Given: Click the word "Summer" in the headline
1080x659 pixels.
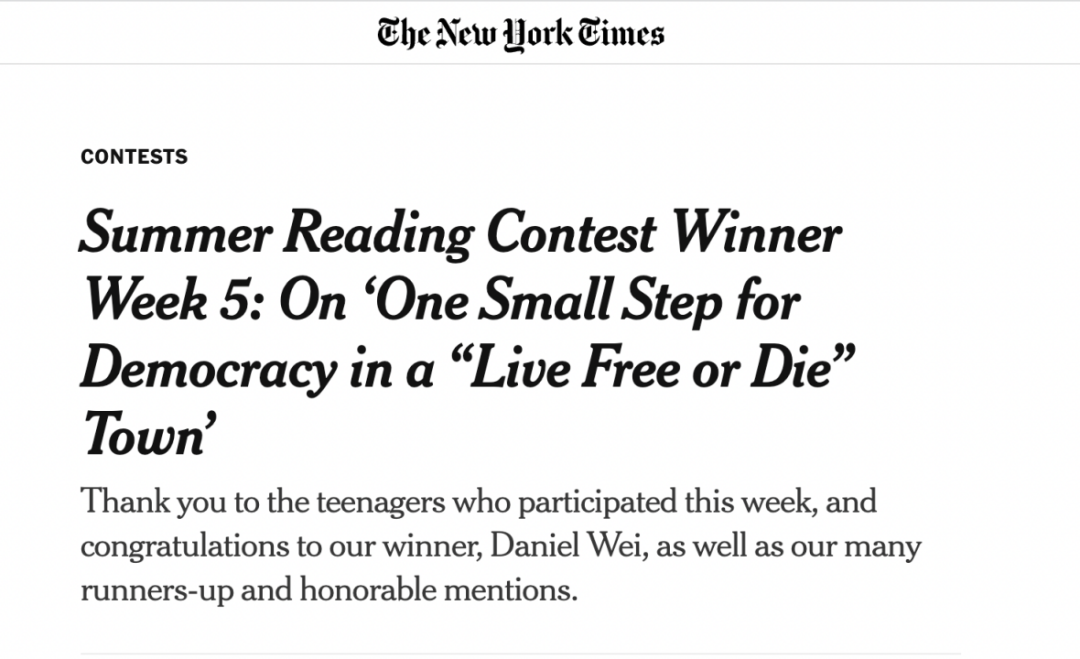Looking at the screenshot, I should (x=176, y=234).
